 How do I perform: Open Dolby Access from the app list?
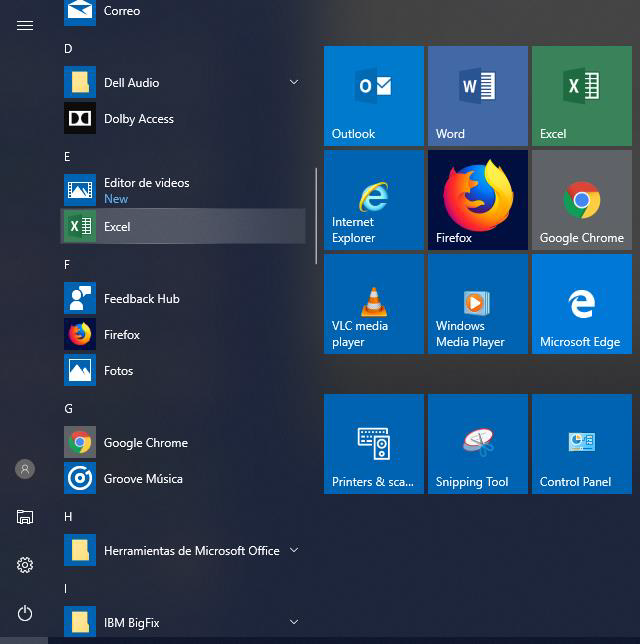pos(183,118)
